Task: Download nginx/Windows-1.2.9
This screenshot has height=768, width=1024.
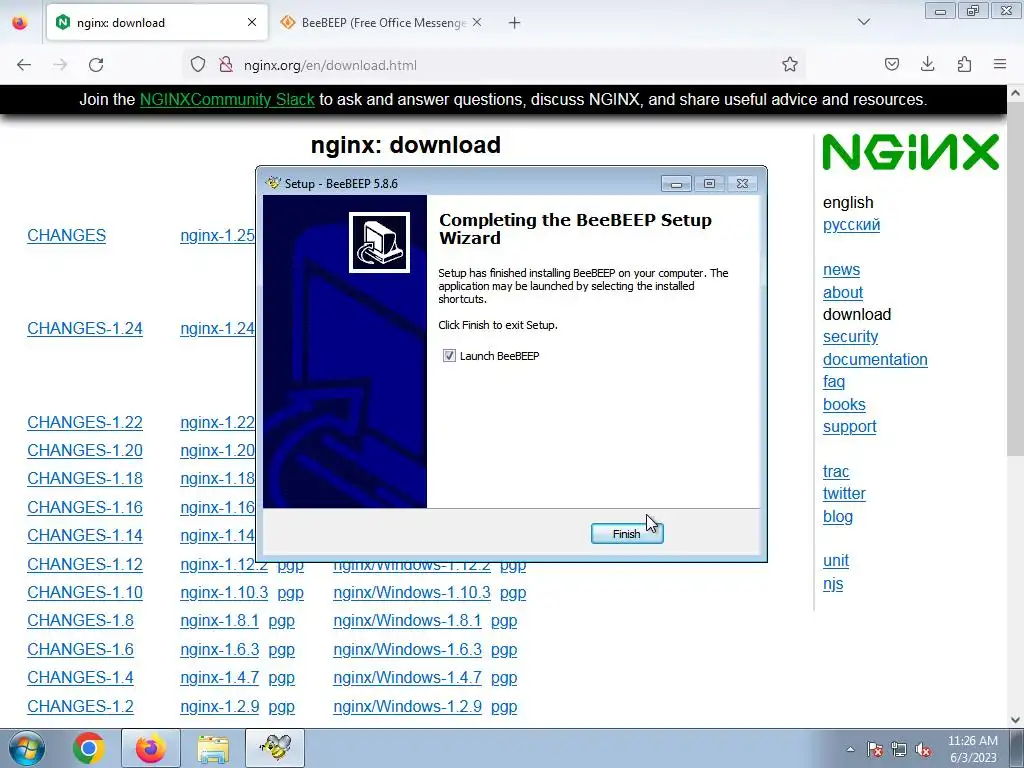Action: coord(407,707)
